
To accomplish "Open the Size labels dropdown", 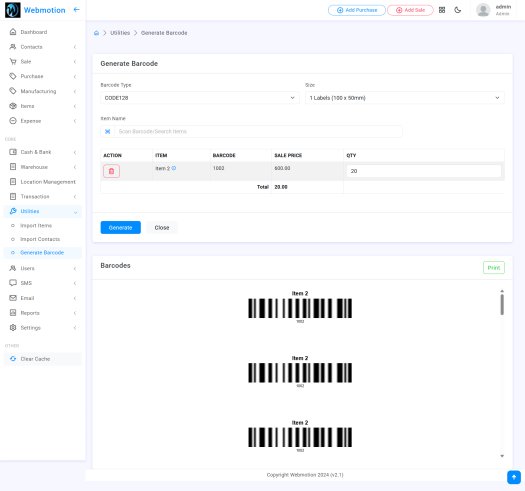I will coord(404,98).
